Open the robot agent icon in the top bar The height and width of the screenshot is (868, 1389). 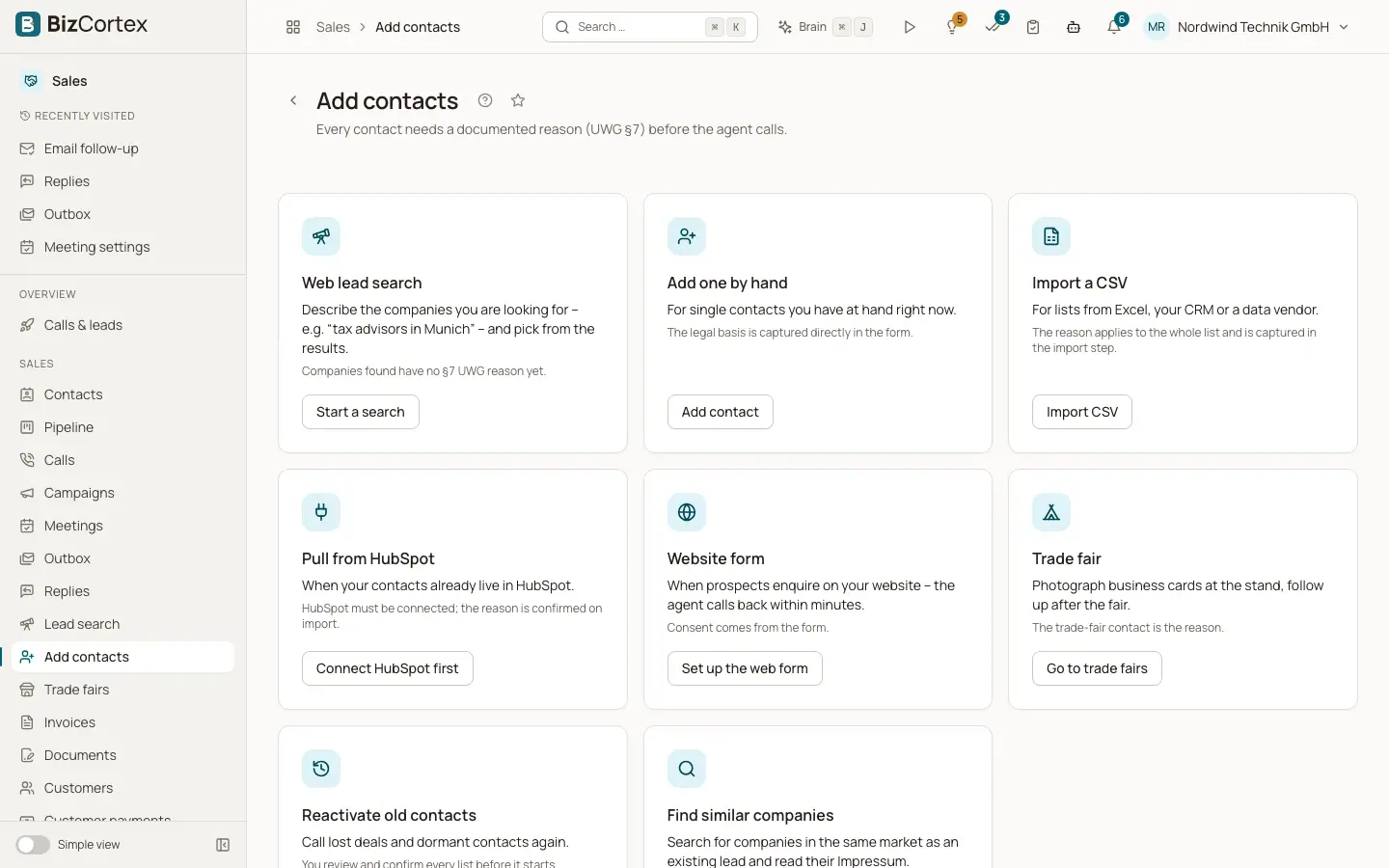(x=1074, y=27)
